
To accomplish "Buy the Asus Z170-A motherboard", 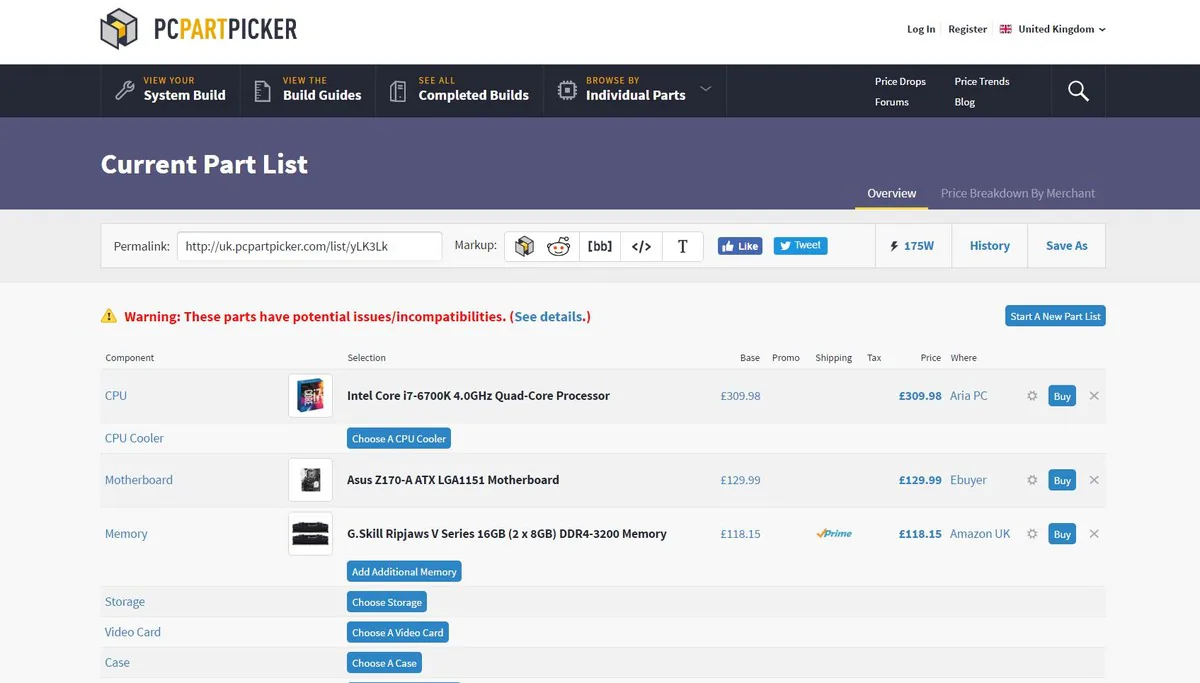I will click(x=1062, y=480).
